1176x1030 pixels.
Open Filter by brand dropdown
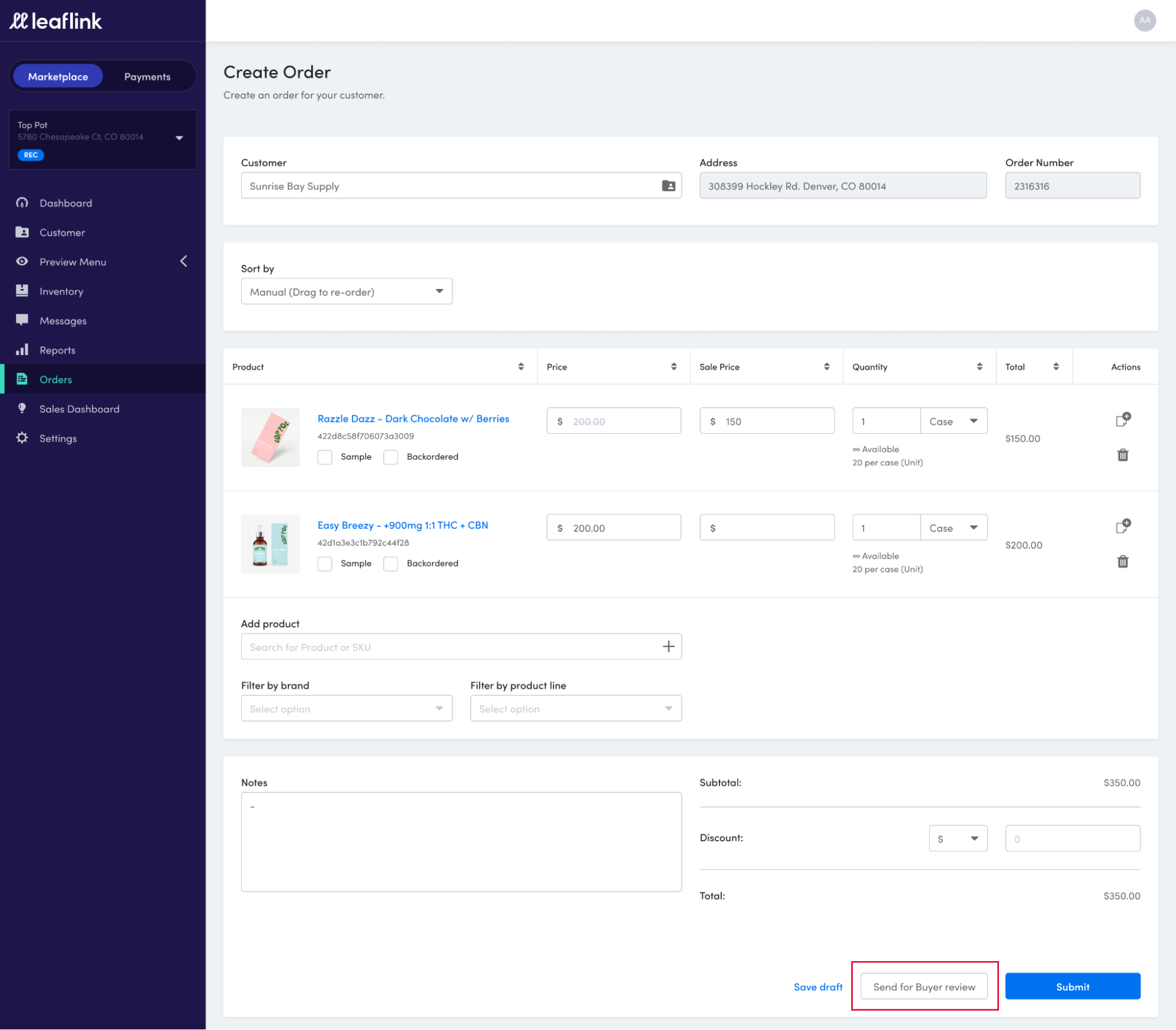(x=347, y=709)
